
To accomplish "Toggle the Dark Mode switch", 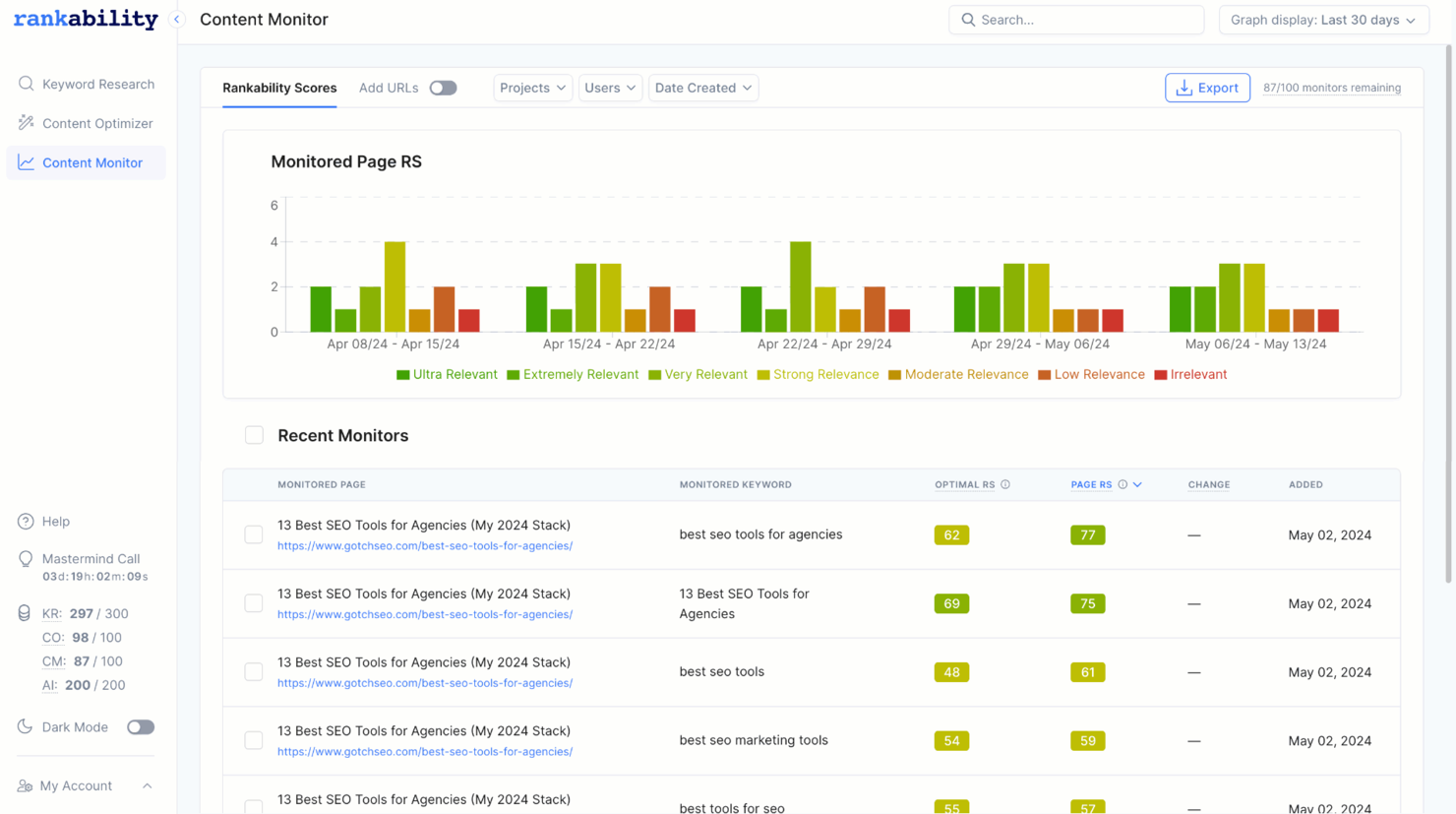I will pyautogui.click(x=141, y=727).
